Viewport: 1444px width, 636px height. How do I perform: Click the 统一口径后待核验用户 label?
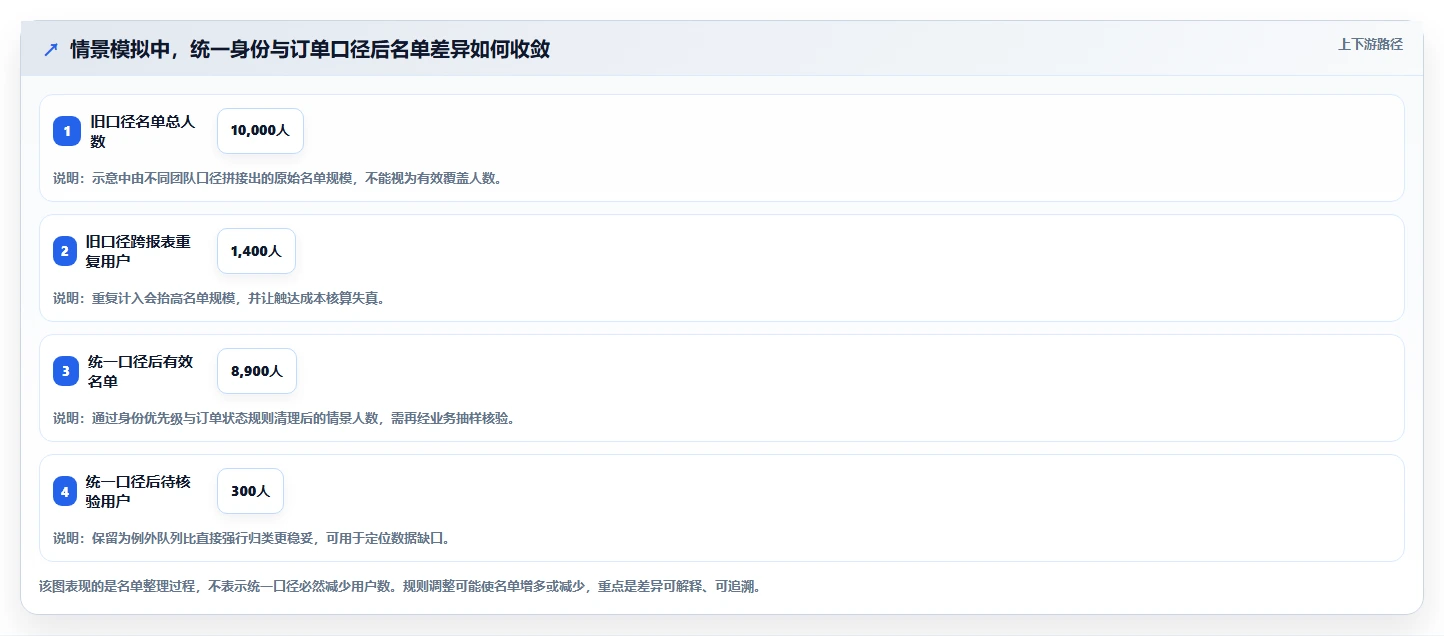(138, 491)
